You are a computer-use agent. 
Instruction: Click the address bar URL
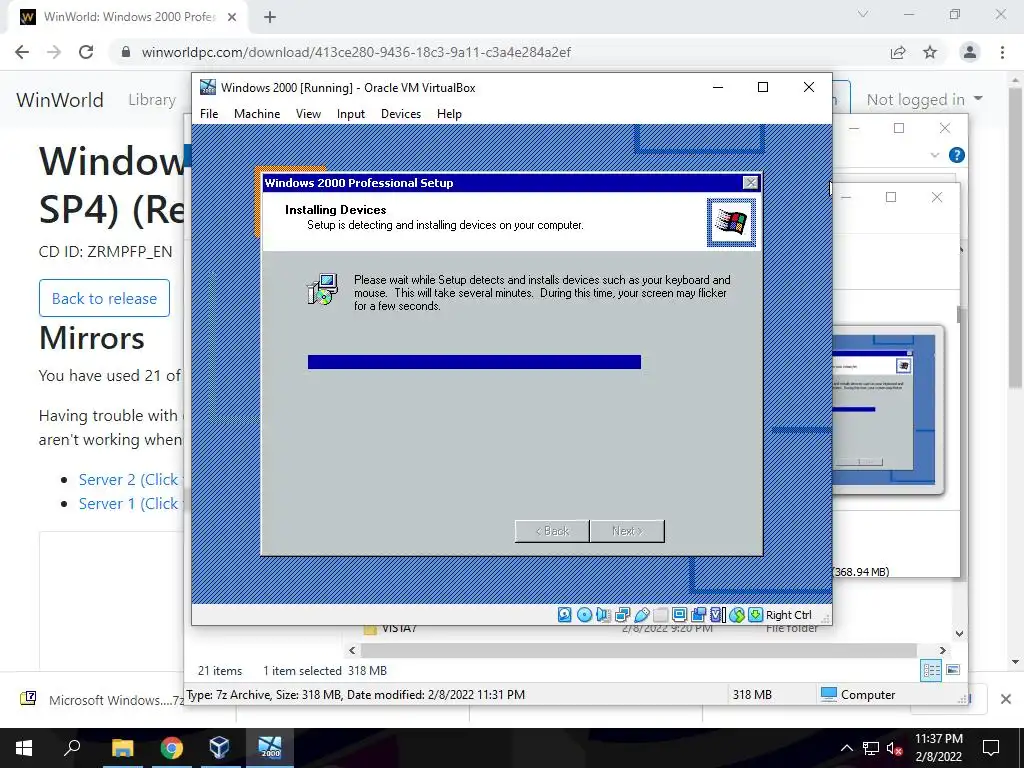point(356,52)
